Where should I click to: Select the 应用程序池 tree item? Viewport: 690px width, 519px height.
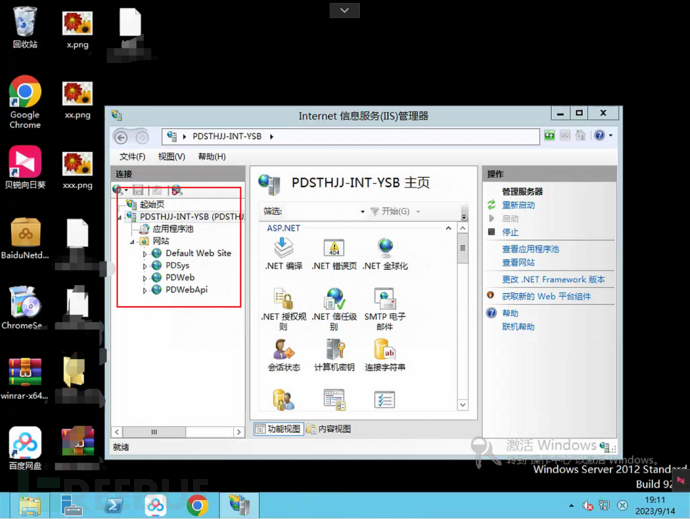coord(173,229)
